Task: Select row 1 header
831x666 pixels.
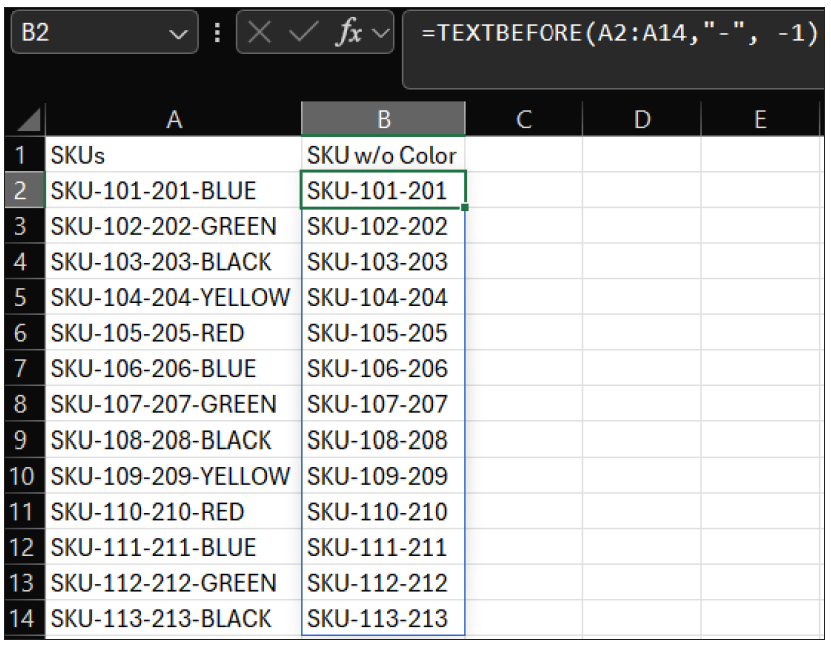Action: 22,155
